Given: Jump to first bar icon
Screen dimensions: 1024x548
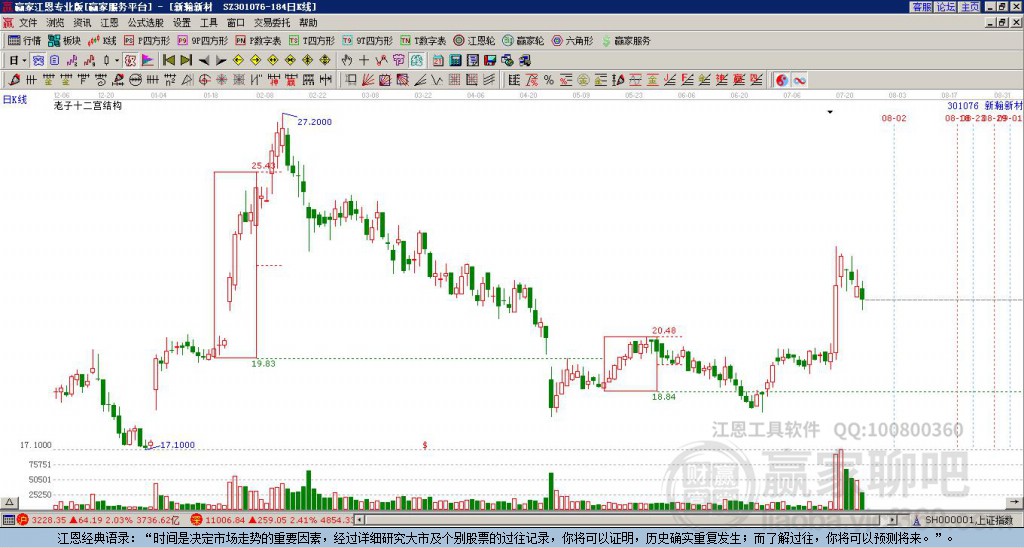Looking at the screenshot, I should 168,60.
